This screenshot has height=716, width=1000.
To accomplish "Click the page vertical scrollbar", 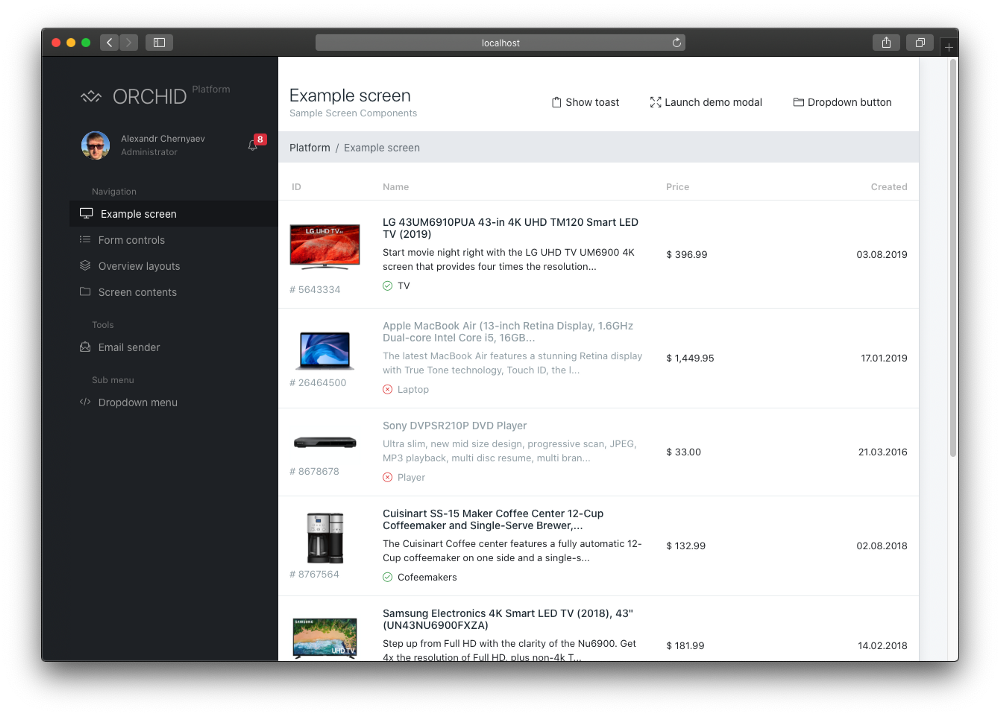I will tap(953, 258).
